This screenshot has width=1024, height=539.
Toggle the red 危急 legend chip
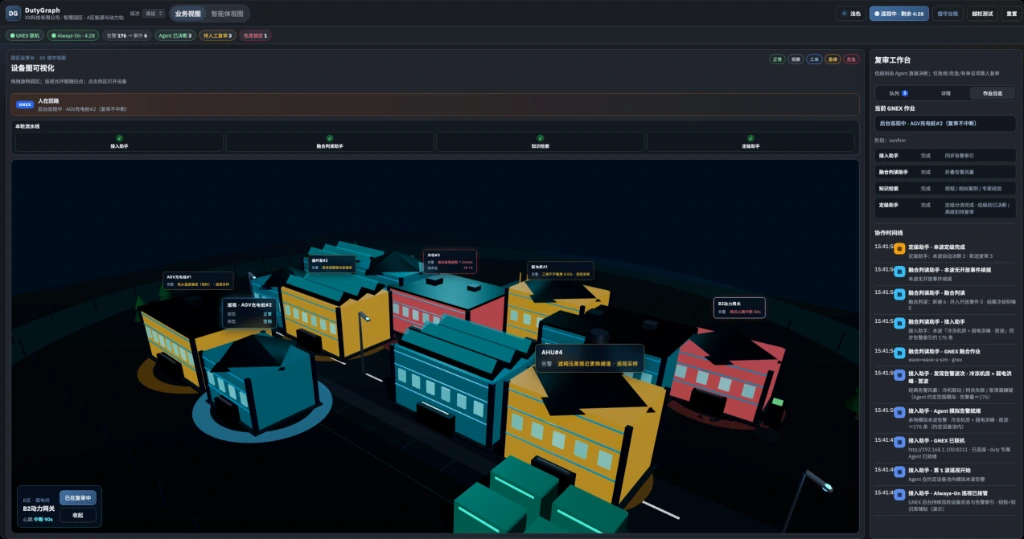[x=851, y=59]
